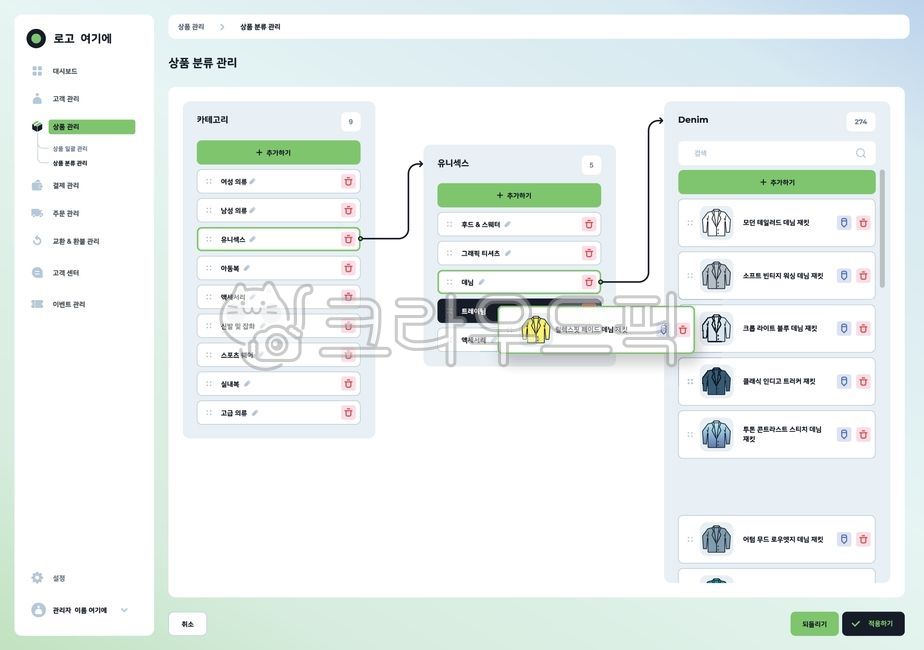Image resolution: width=924 pixels, height=650 pixels.
Task: Apply changes with the 적용하기 button
Action: [875, 622]
